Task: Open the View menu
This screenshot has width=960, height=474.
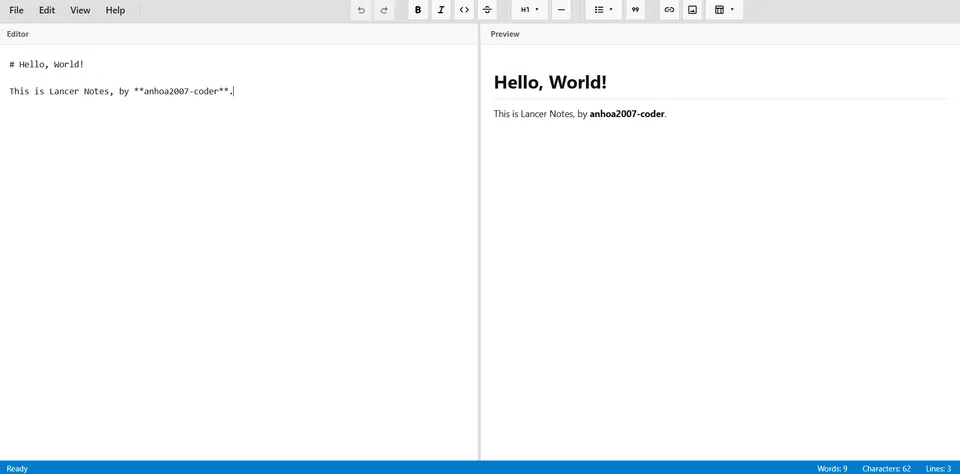Action: tap(80, 10)
